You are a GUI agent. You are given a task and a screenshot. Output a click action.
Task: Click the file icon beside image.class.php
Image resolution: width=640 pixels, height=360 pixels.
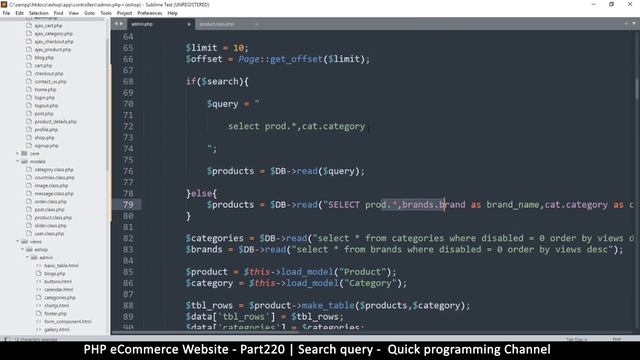click(29, 185)
